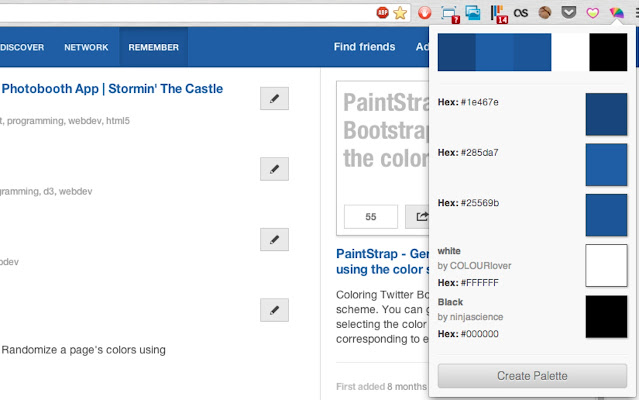Viewport: 640px width, 400px height.
Task: Open the colorful palette extension icon
Action: [x=616, y=13]
